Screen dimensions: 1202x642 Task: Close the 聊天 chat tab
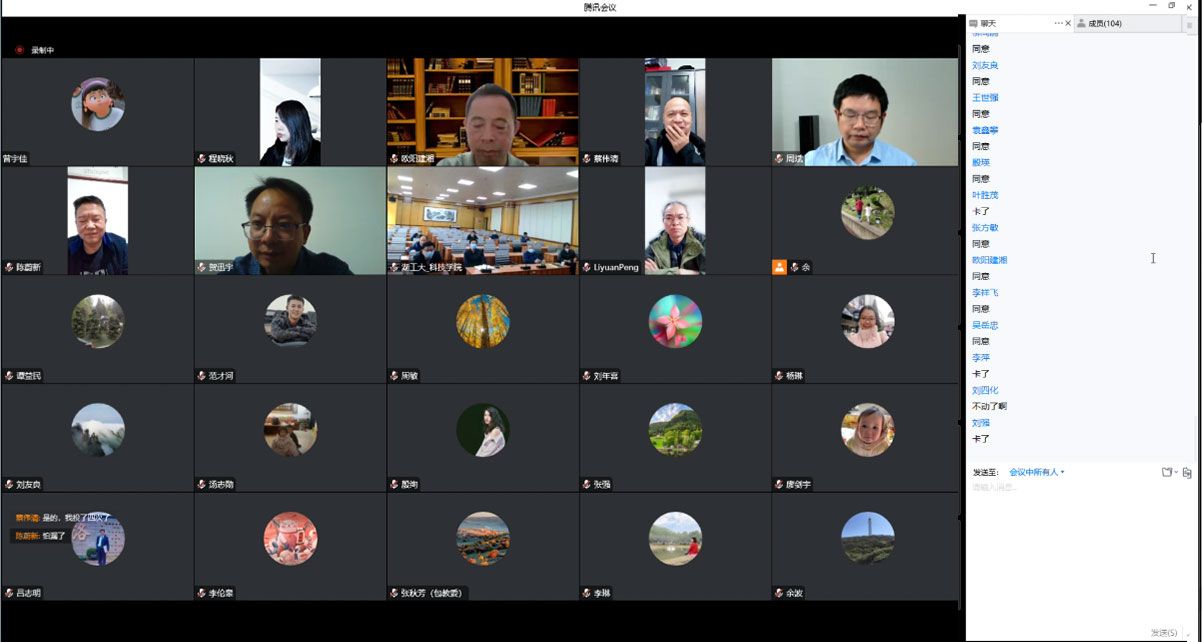1068,23
